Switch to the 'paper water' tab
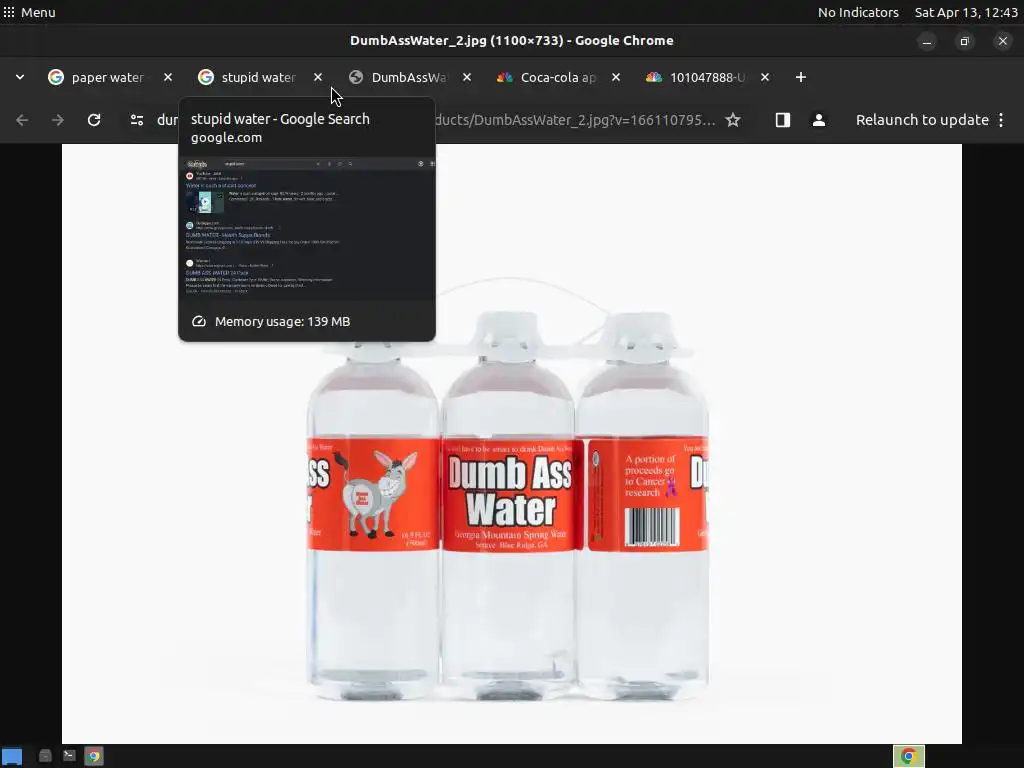1024x768 pixels. [x=108, y=77]
